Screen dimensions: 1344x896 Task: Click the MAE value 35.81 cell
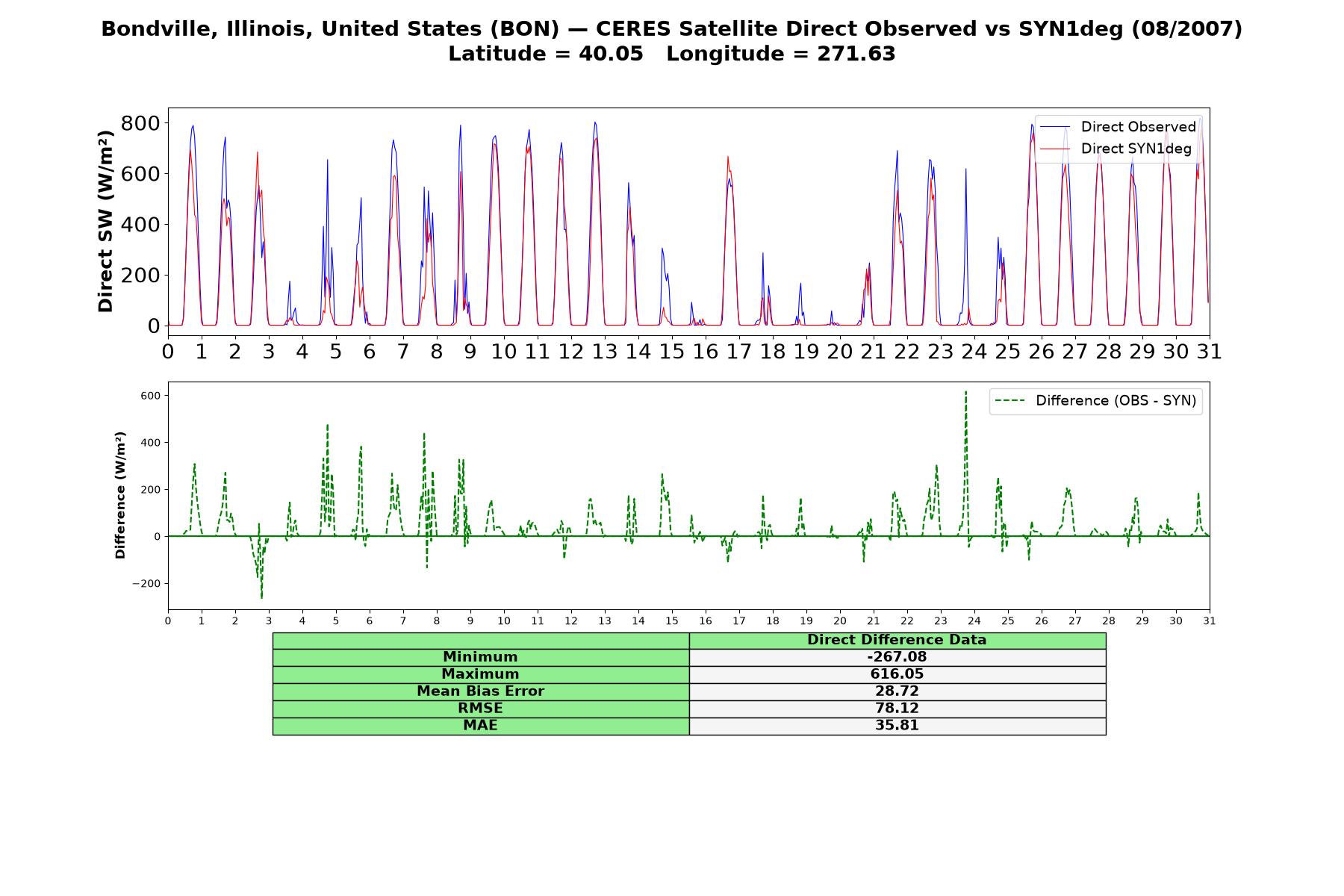tap(897, 726)
